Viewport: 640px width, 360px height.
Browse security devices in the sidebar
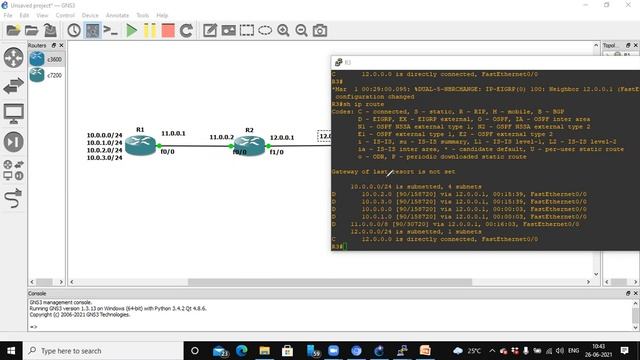pos(13,142)
